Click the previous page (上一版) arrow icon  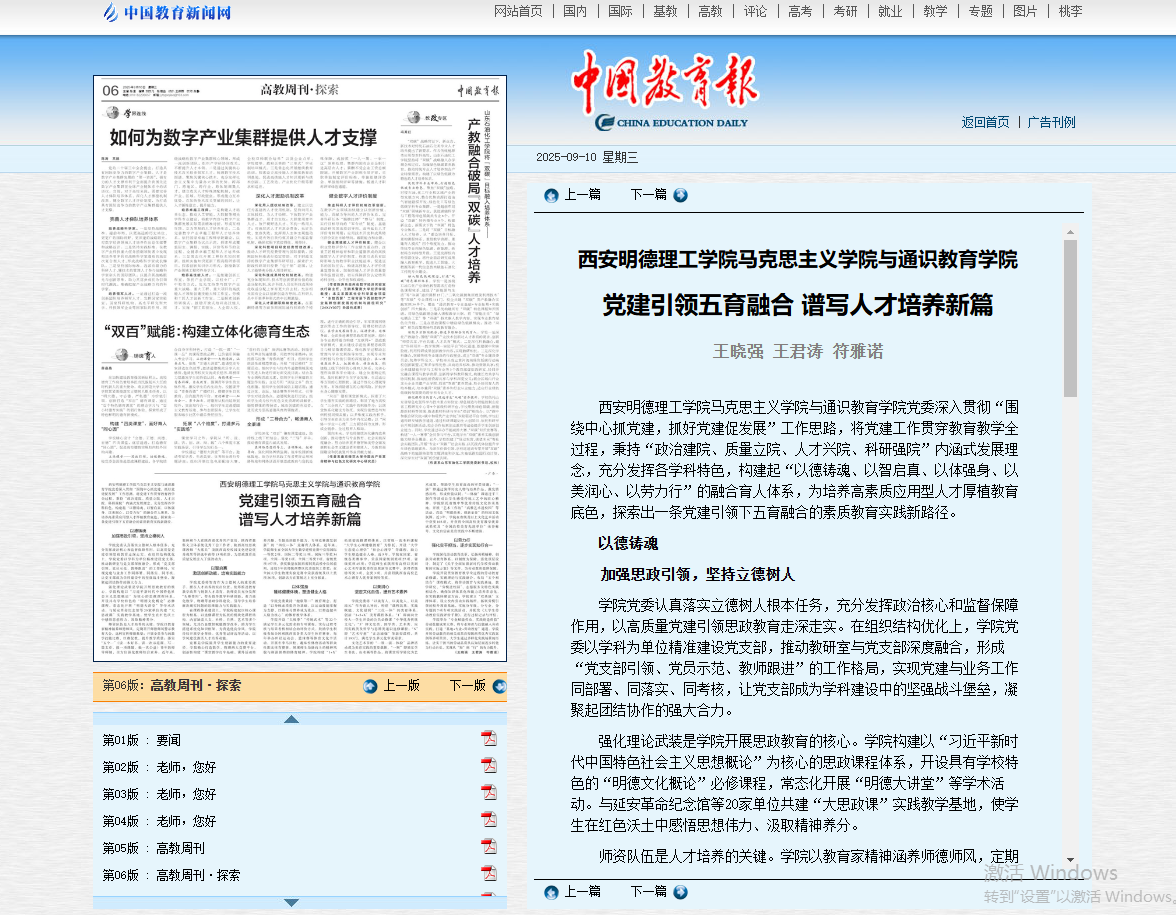[370, 686]
